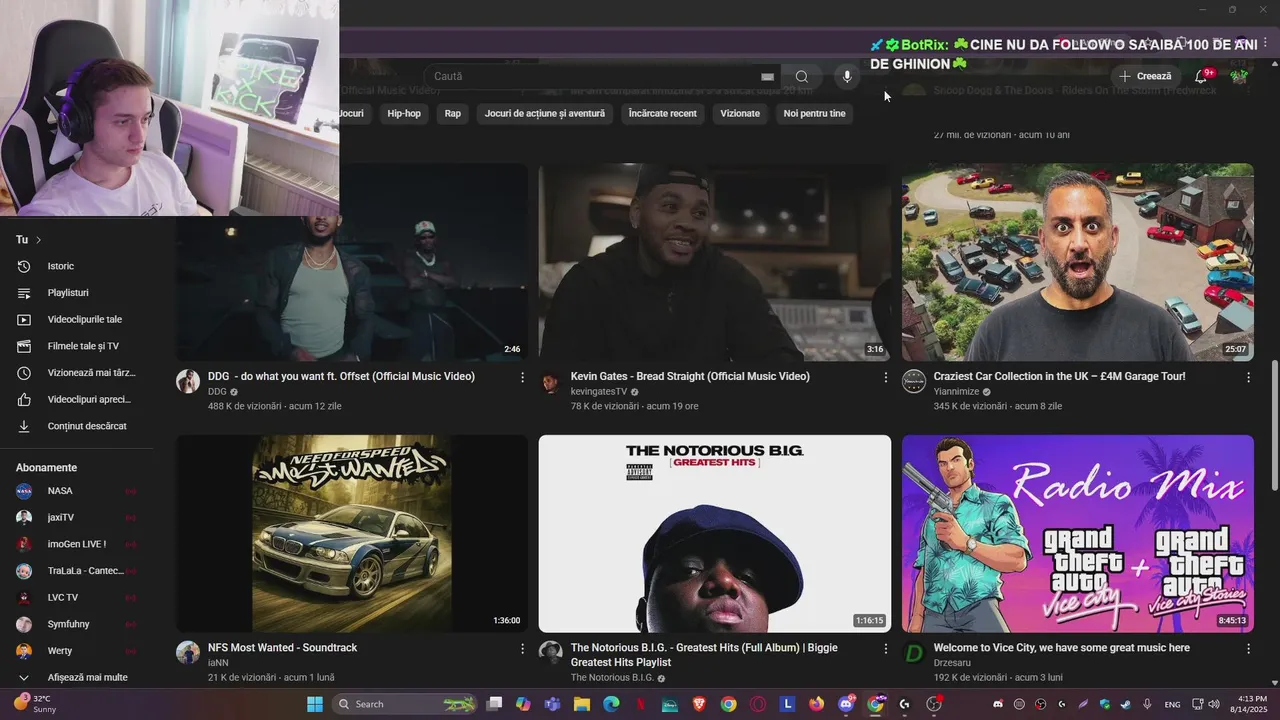
Task: Click into the Caută search field
Action: 590,76
